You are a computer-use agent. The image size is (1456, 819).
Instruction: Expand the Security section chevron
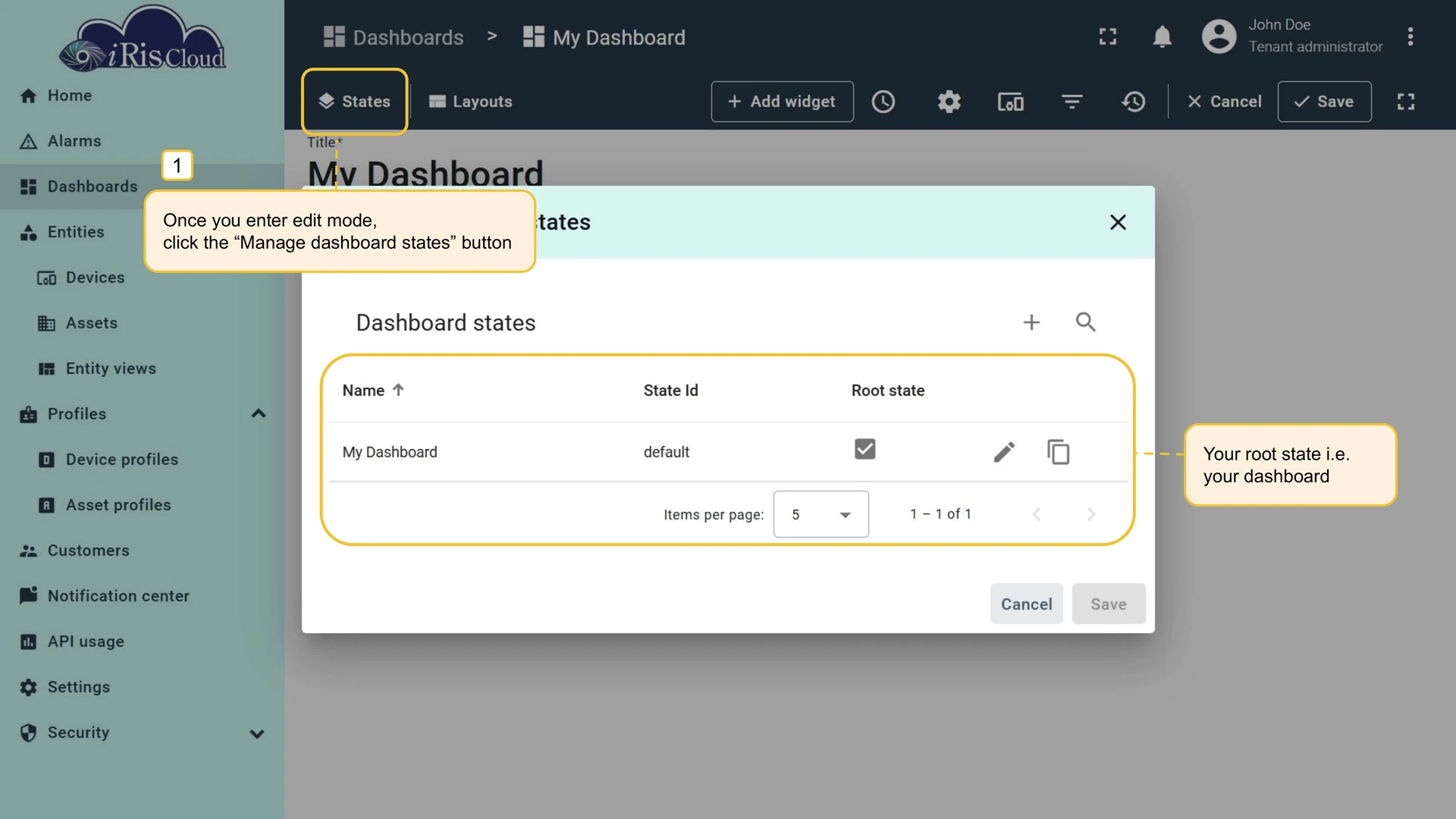pyautogui.click(x=257, y=733)
